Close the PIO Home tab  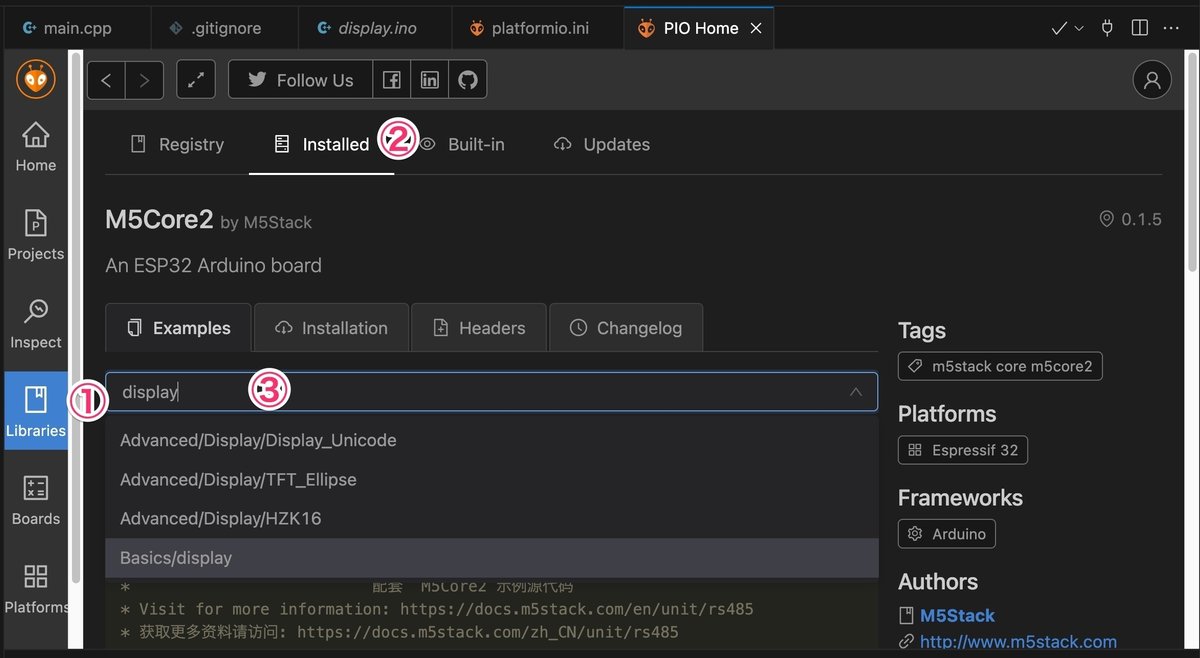point(756,28)
